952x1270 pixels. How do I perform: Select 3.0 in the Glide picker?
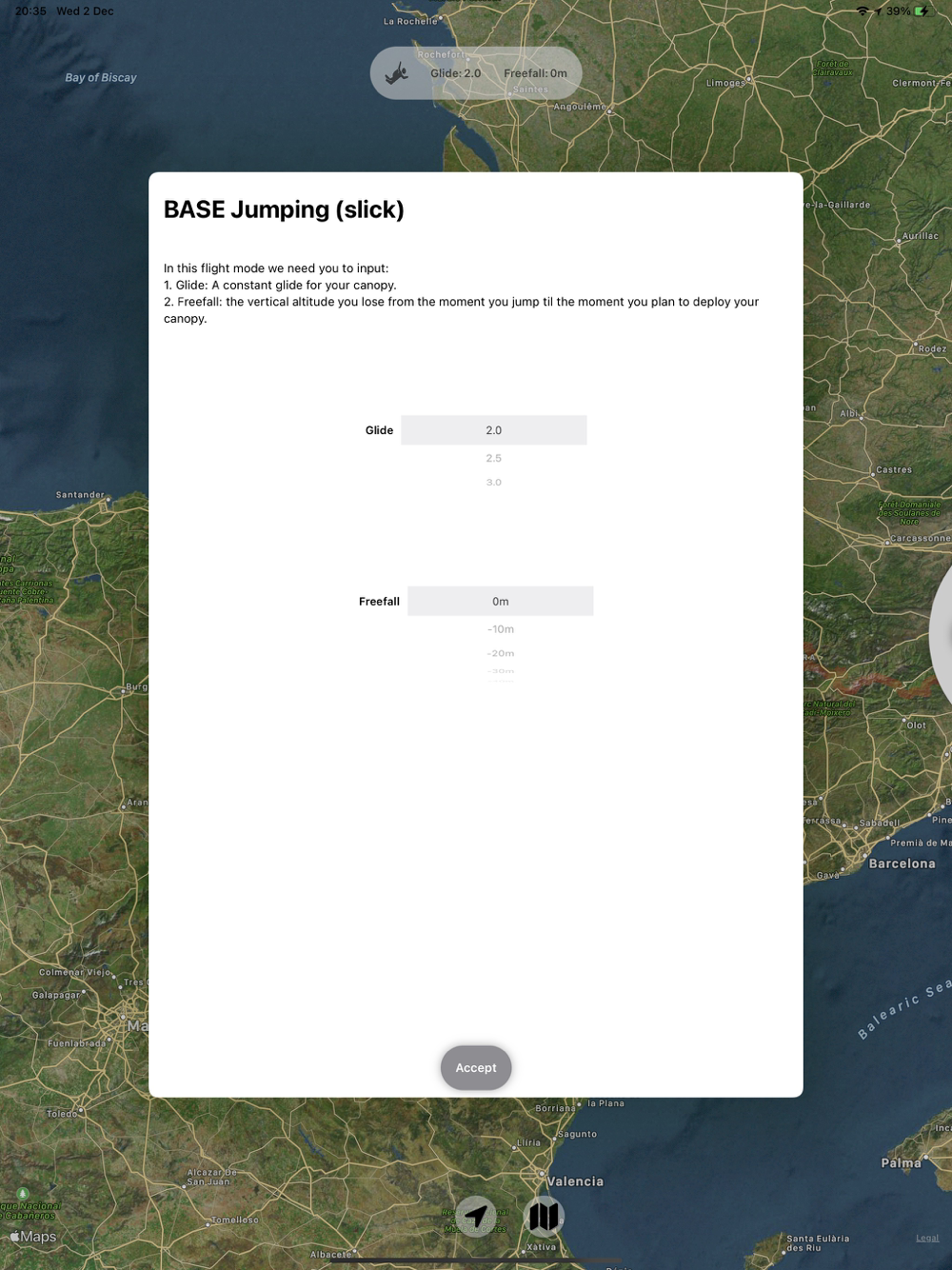(x=493, y=482)
